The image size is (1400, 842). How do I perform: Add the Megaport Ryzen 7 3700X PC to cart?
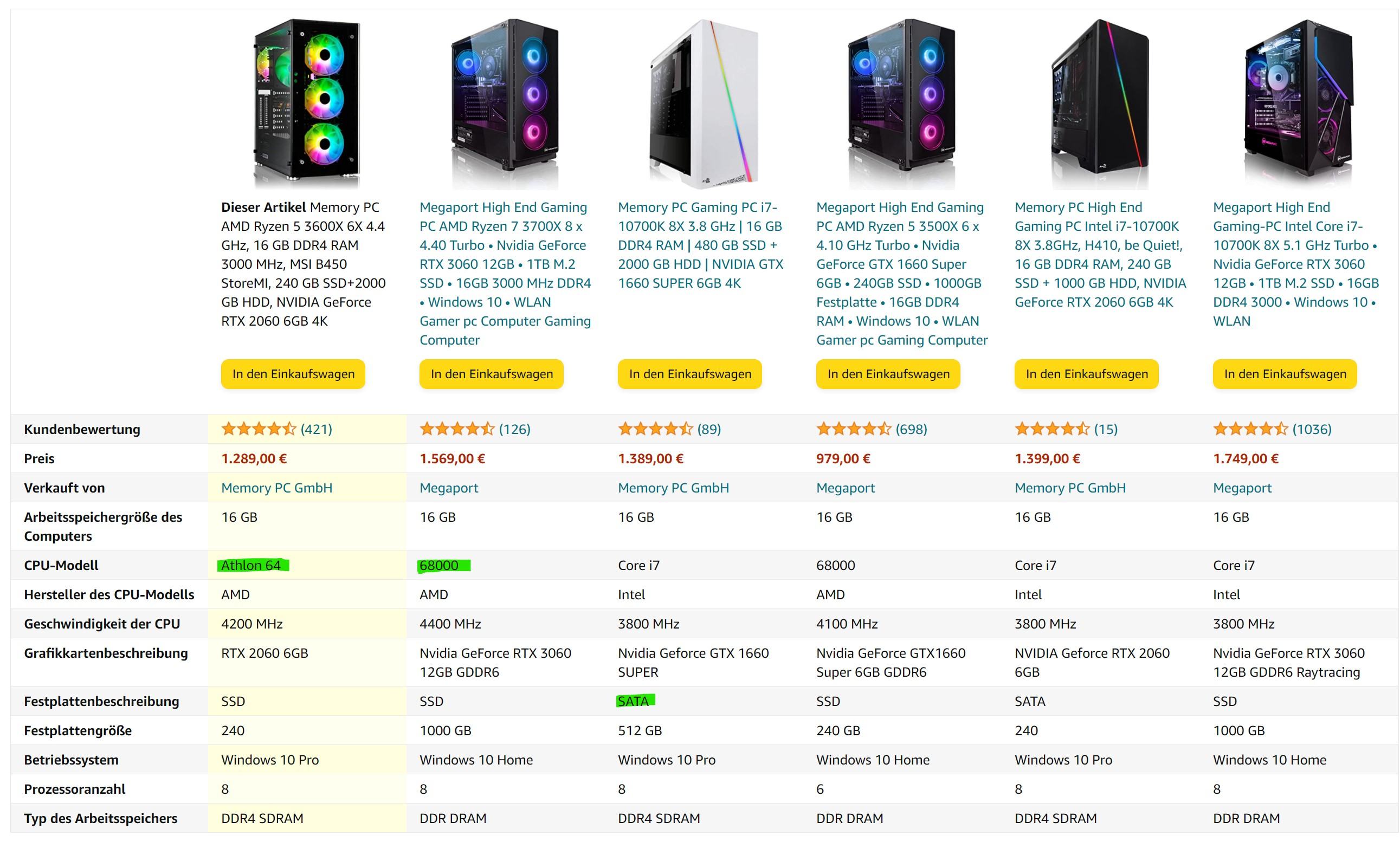point(491,374)
